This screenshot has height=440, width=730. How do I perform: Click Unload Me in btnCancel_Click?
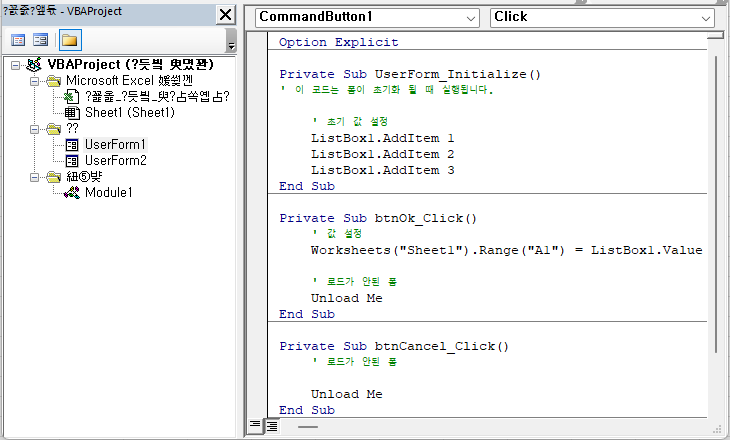pos(346,394)
